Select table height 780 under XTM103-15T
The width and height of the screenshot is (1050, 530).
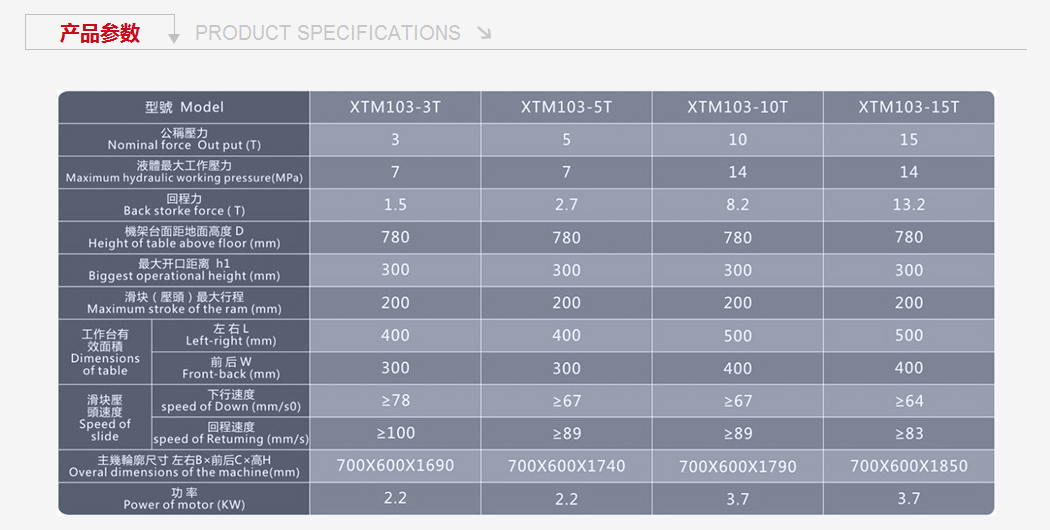click(909, 237)
